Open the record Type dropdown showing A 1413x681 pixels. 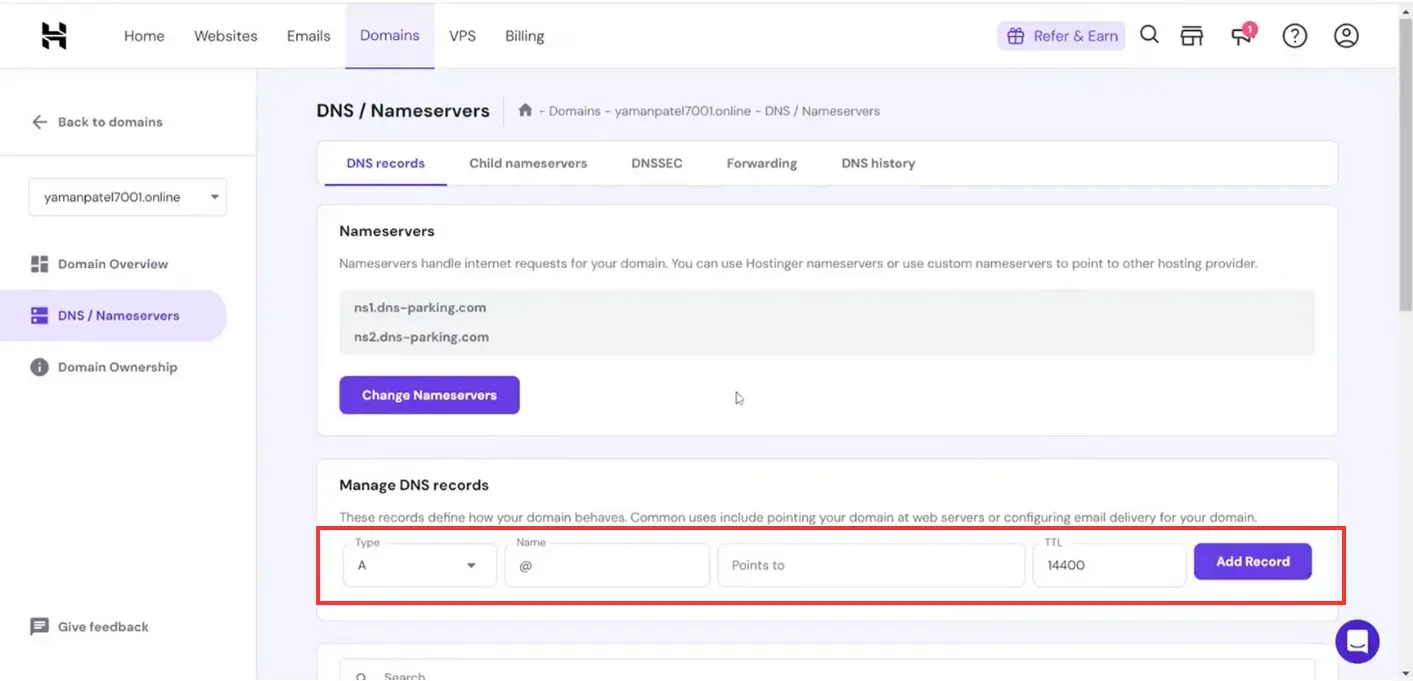(420, 565)
